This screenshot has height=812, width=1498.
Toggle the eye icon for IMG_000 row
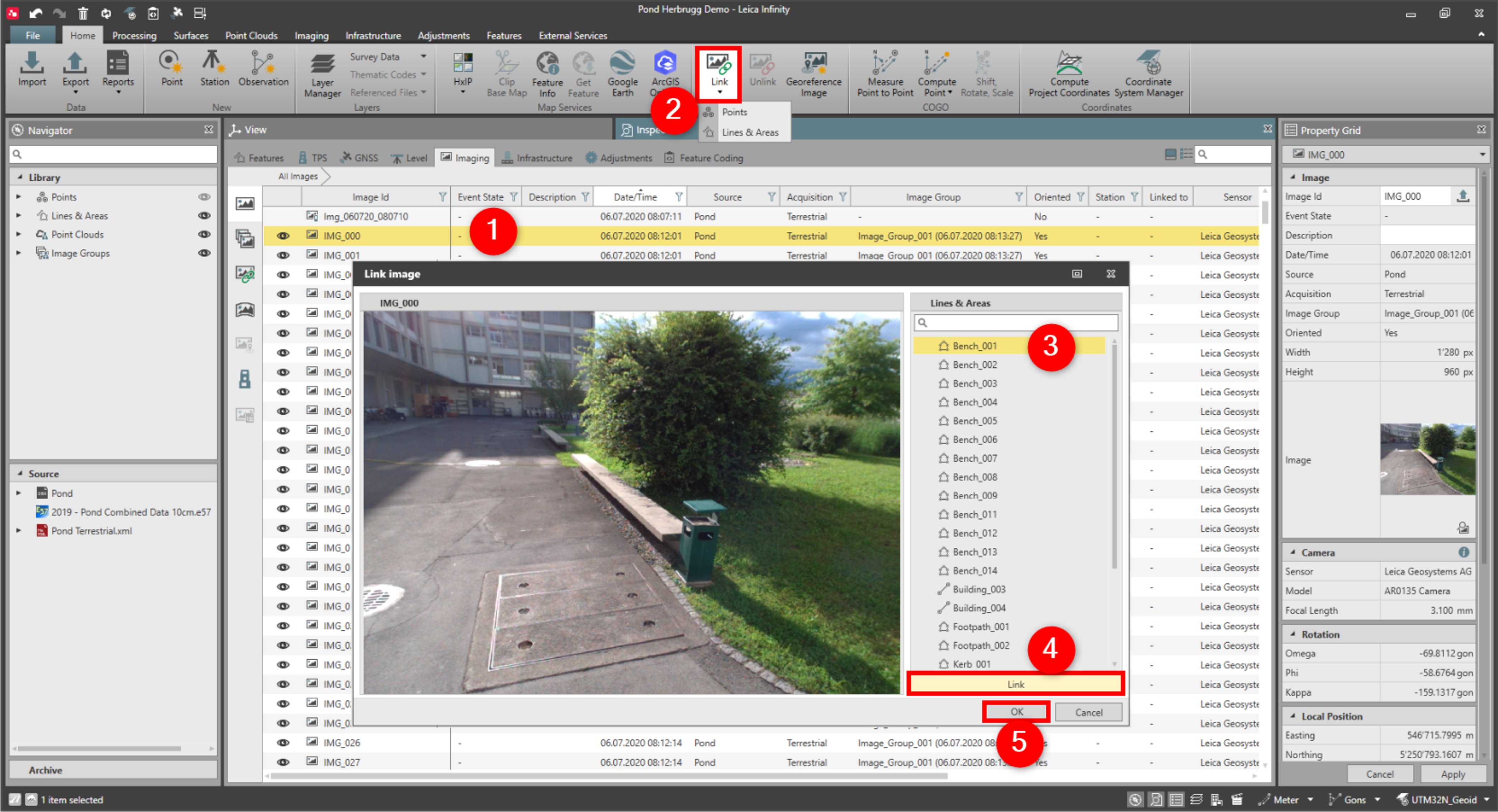point(283,236)
